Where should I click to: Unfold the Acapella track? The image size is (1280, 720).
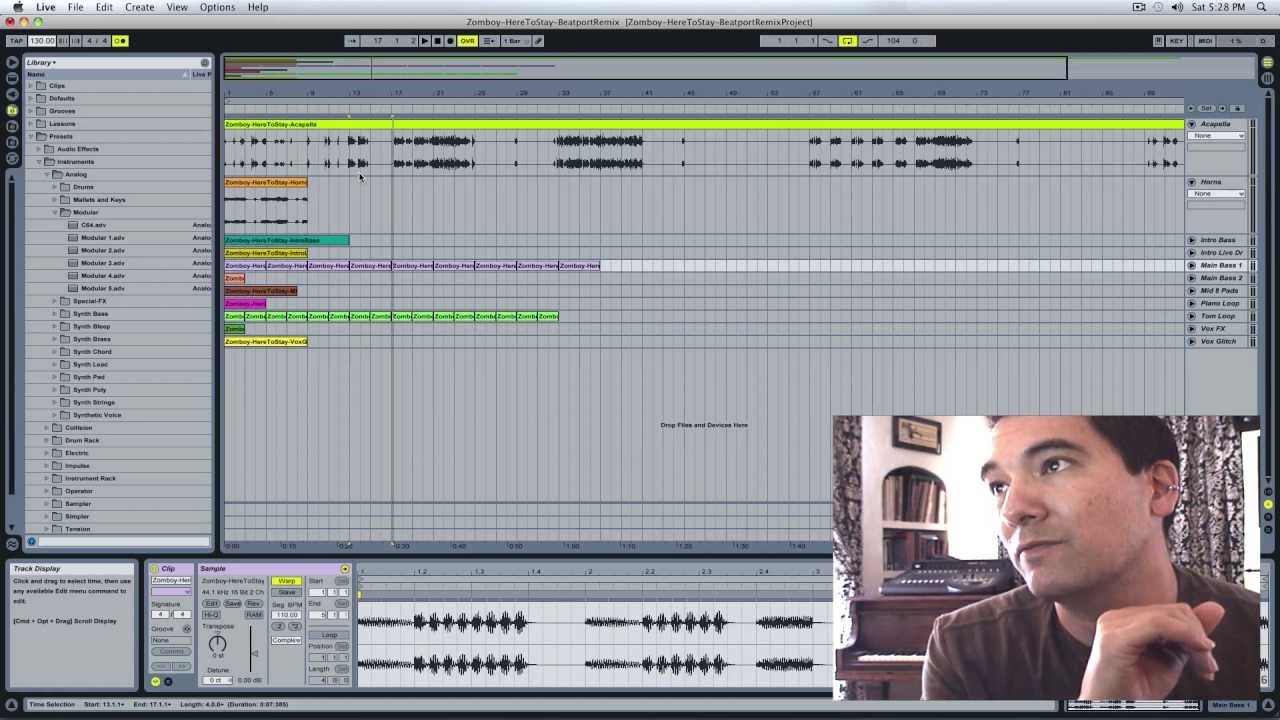(1191, 124)
